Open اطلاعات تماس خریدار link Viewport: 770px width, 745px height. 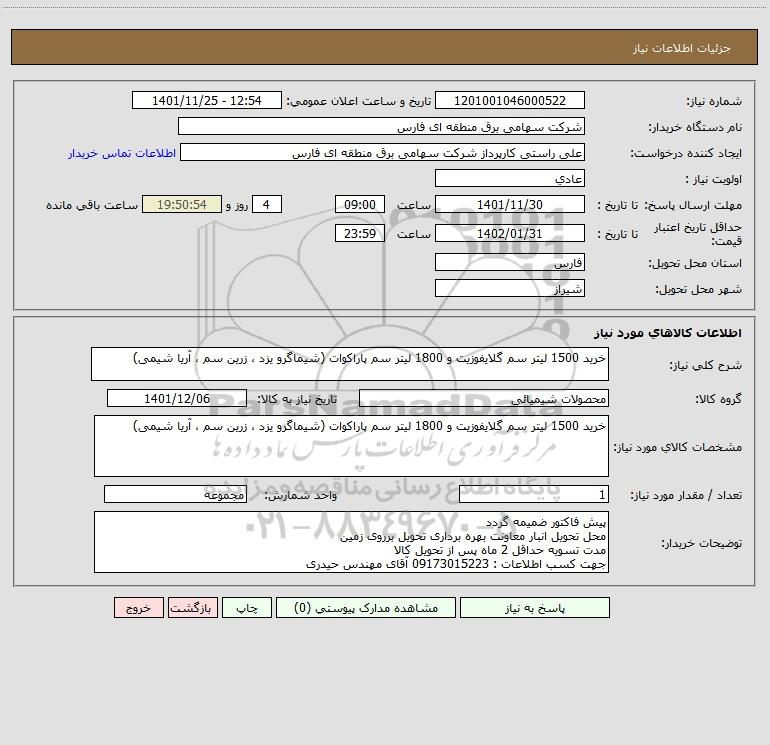[122, 153]
